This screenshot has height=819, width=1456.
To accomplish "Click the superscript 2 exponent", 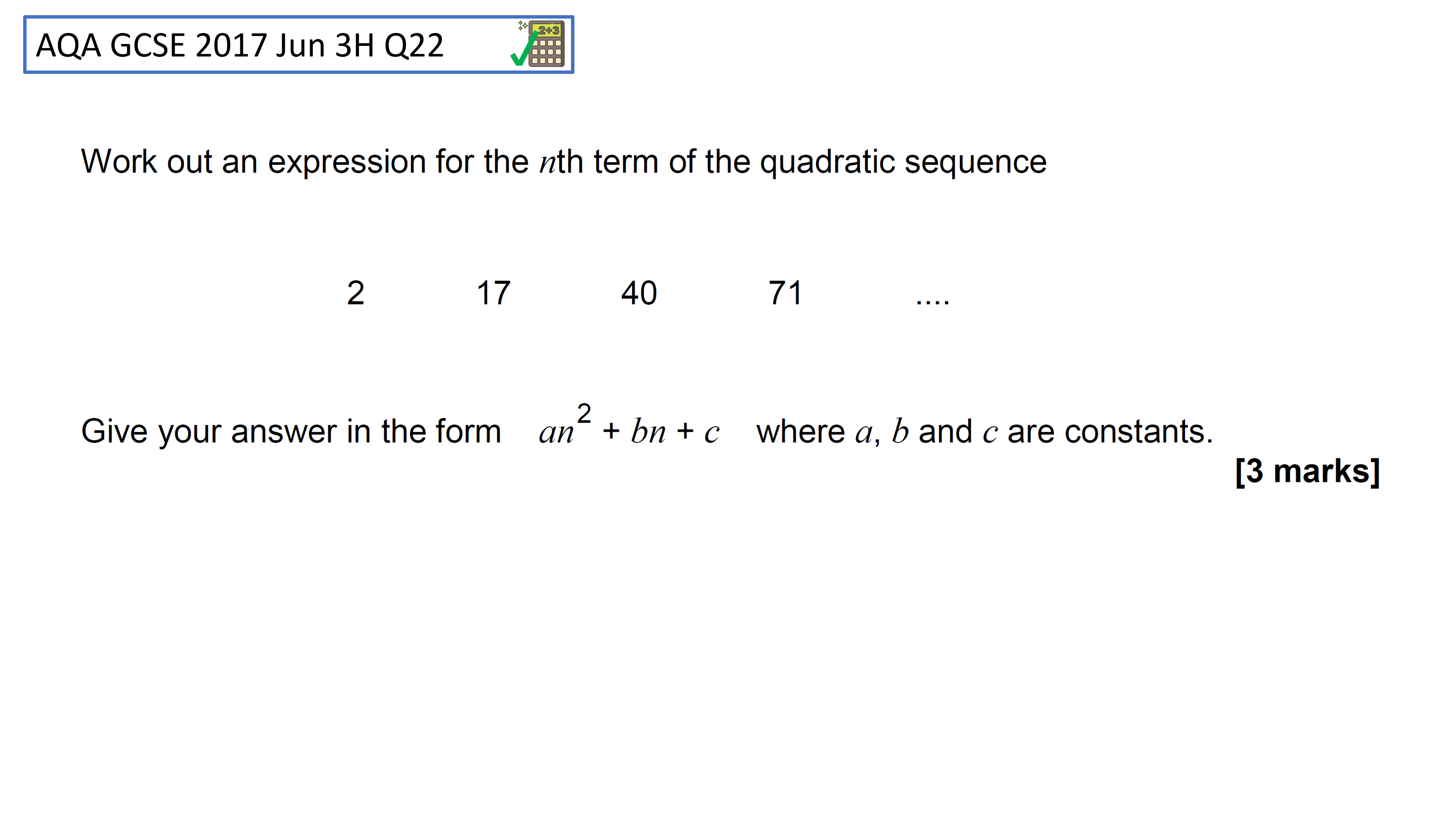I will click(584, 413).
